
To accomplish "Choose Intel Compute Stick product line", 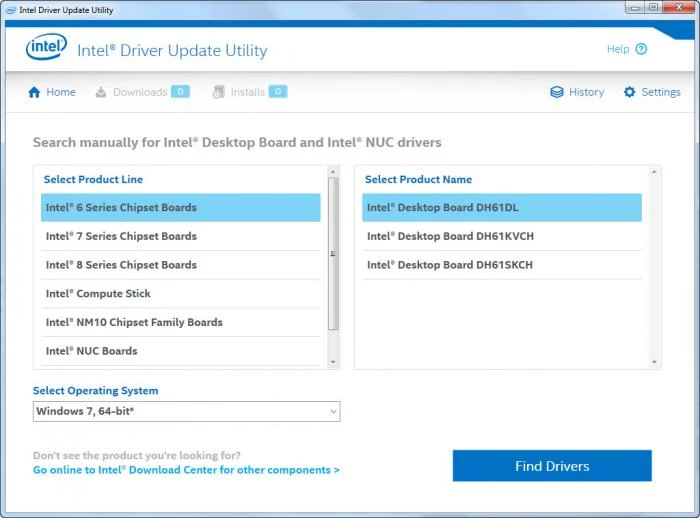I will (98, 294).
